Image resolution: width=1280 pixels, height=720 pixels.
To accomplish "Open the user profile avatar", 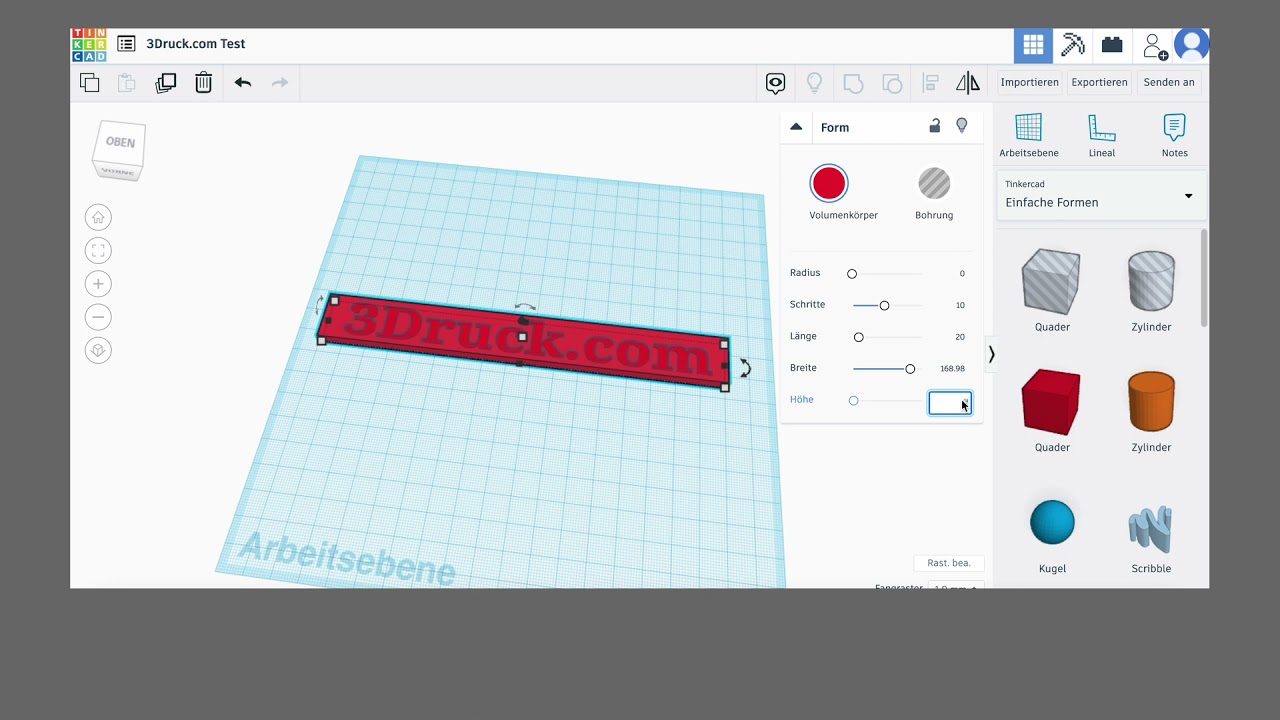I will click(1192, 45).
